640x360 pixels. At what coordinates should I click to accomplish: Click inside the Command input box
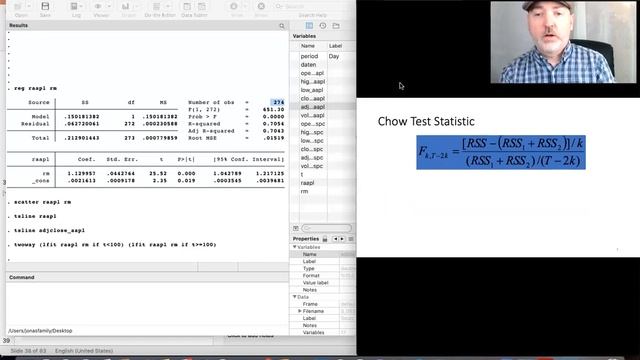147,304
